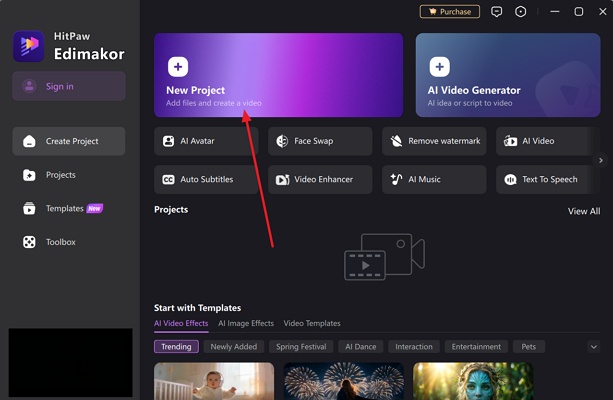The image size is (613, 400).
Task: Click the Sign in button
Action: [x=68, y=86]
